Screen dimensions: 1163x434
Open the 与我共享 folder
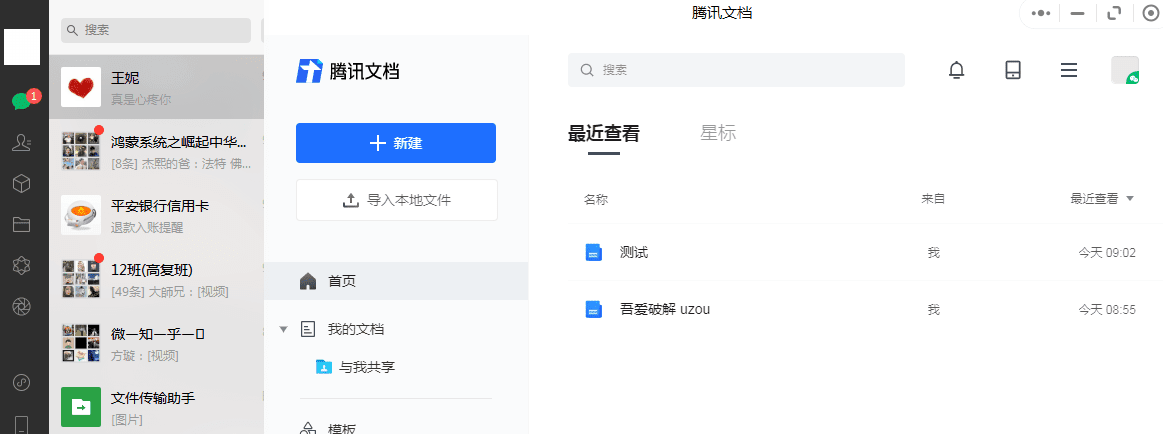(366, 367)
